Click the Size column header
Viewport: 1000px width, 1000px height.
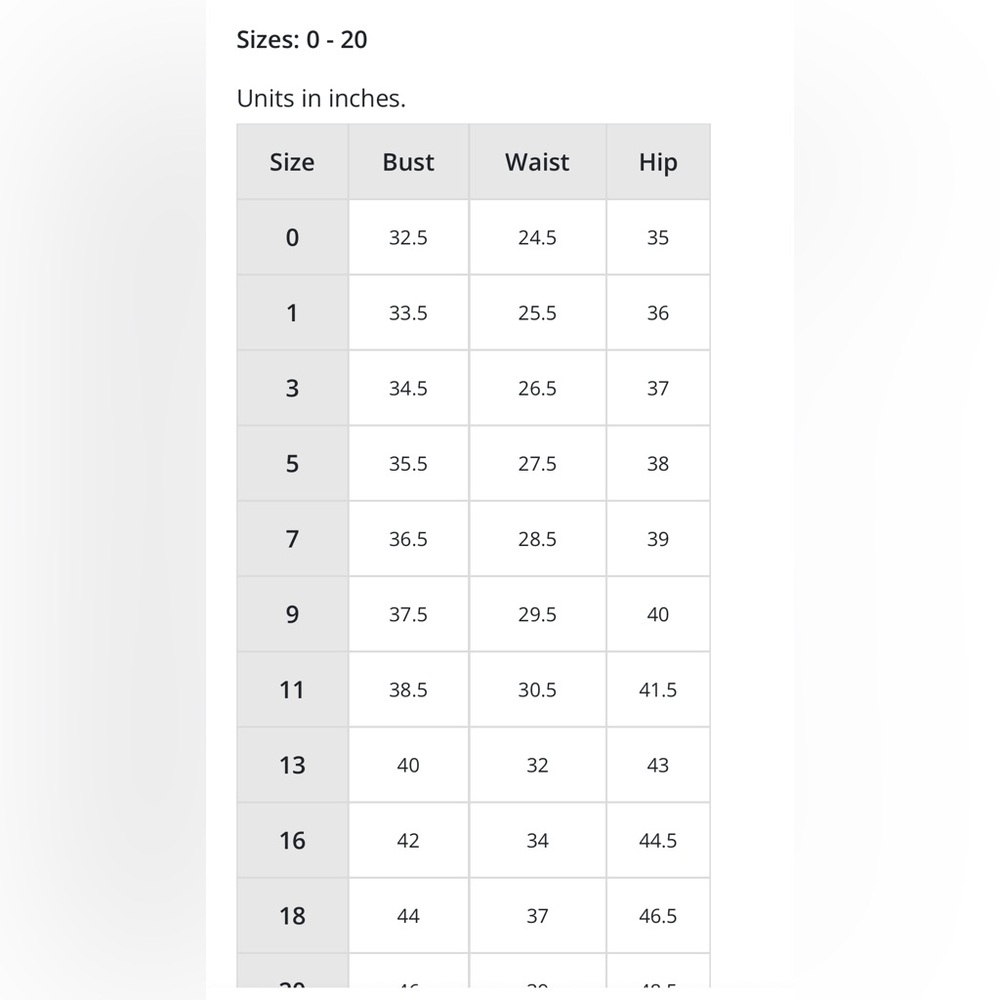292,162
